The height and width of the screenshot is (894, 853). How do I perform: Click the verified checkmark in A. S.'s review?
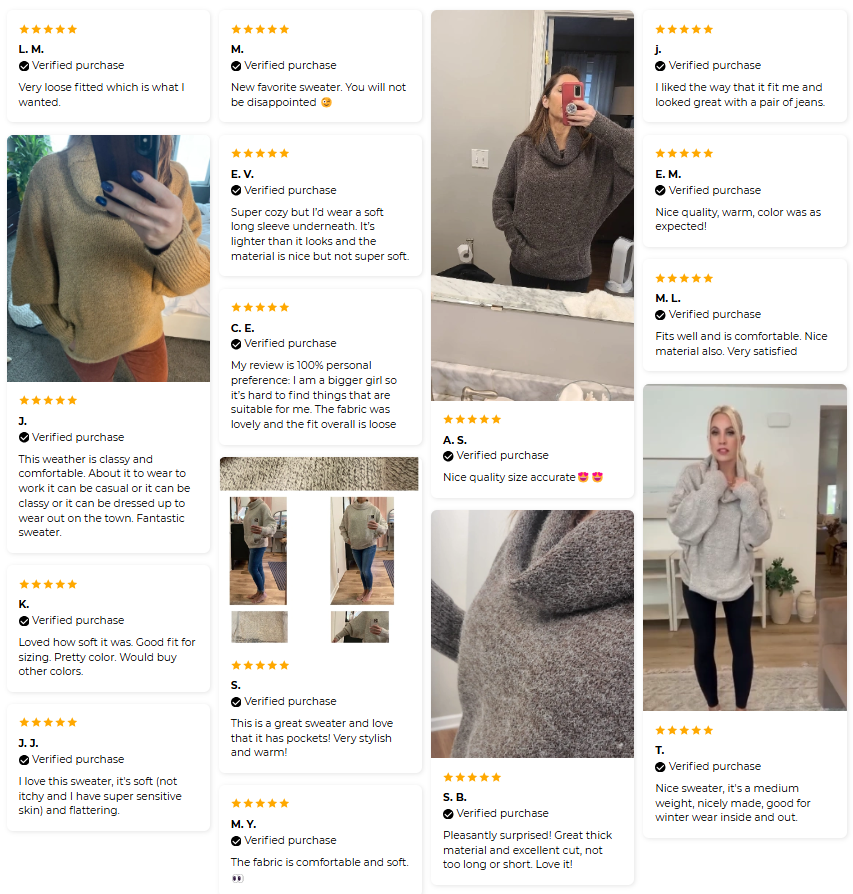pyautogui.click(x=448, y=456)
